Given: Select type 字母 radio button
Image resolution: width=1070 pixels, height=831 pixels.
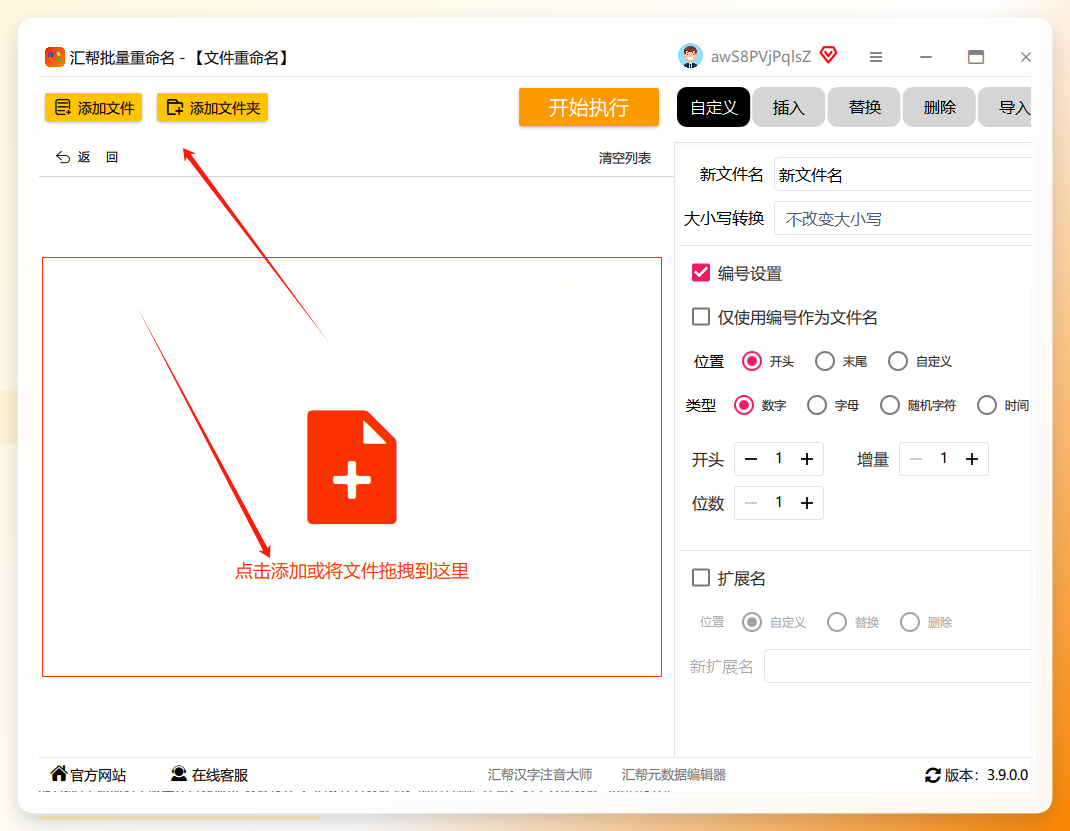Looking at the screenshot, I should point(817,405).
